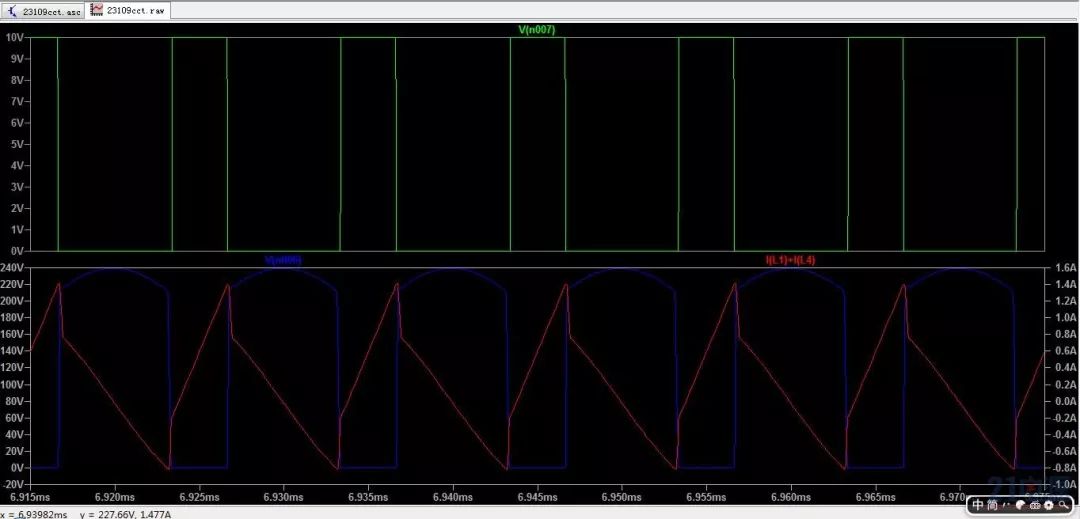
Task: Click the red I(L1)+I(L4) trace label
Action: point(791,260)
